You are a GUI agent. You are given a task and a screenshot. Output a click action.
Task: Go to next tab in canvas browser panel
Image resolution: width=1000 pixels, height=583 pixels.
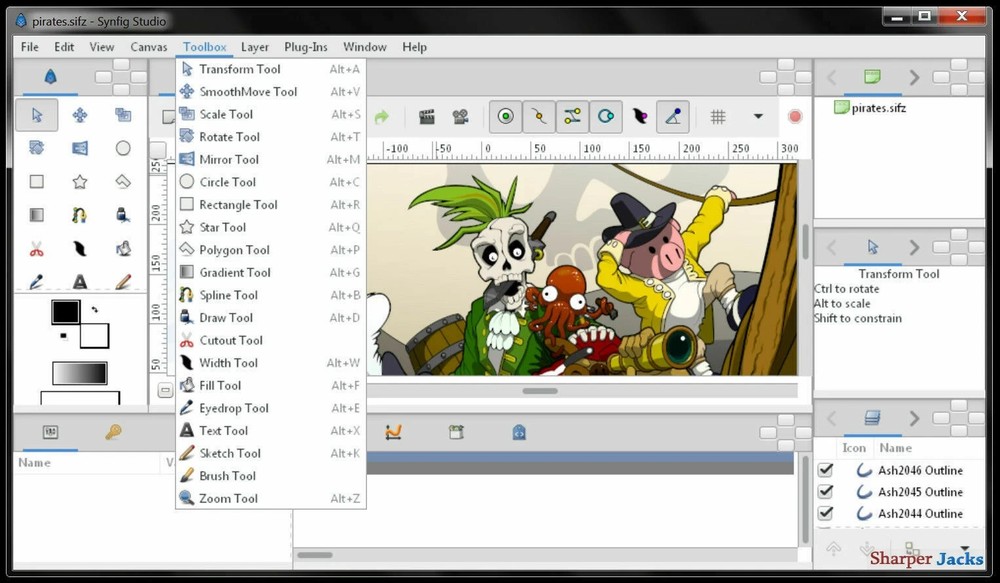[x=915, y=77]
